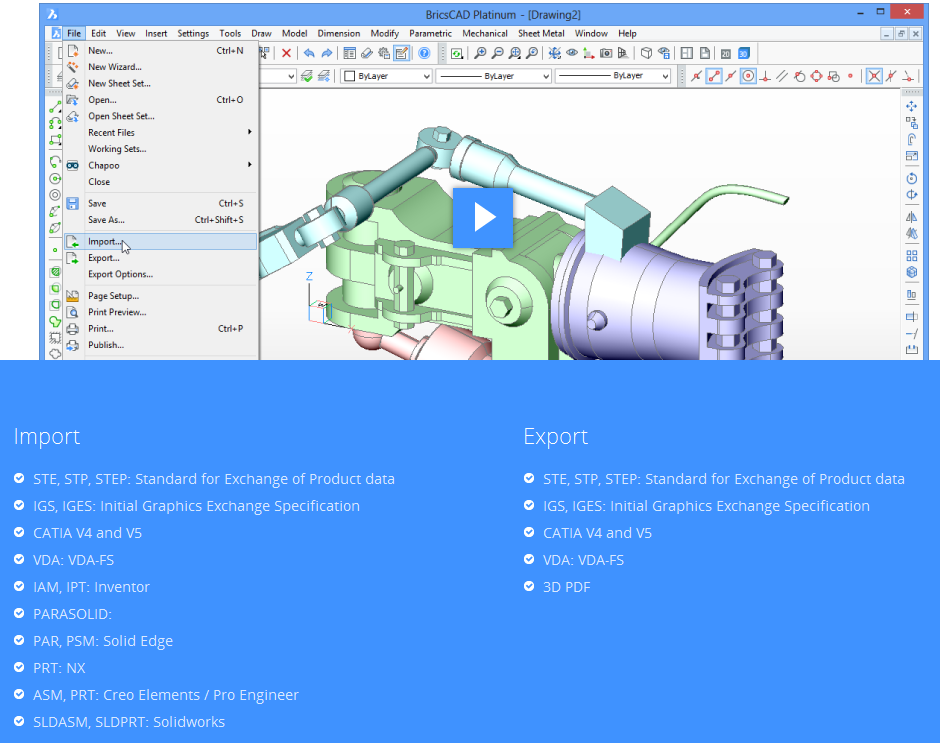Click the Rotate icon in the right toolbar
Viewport: 940px width, 743px height.
912,178
